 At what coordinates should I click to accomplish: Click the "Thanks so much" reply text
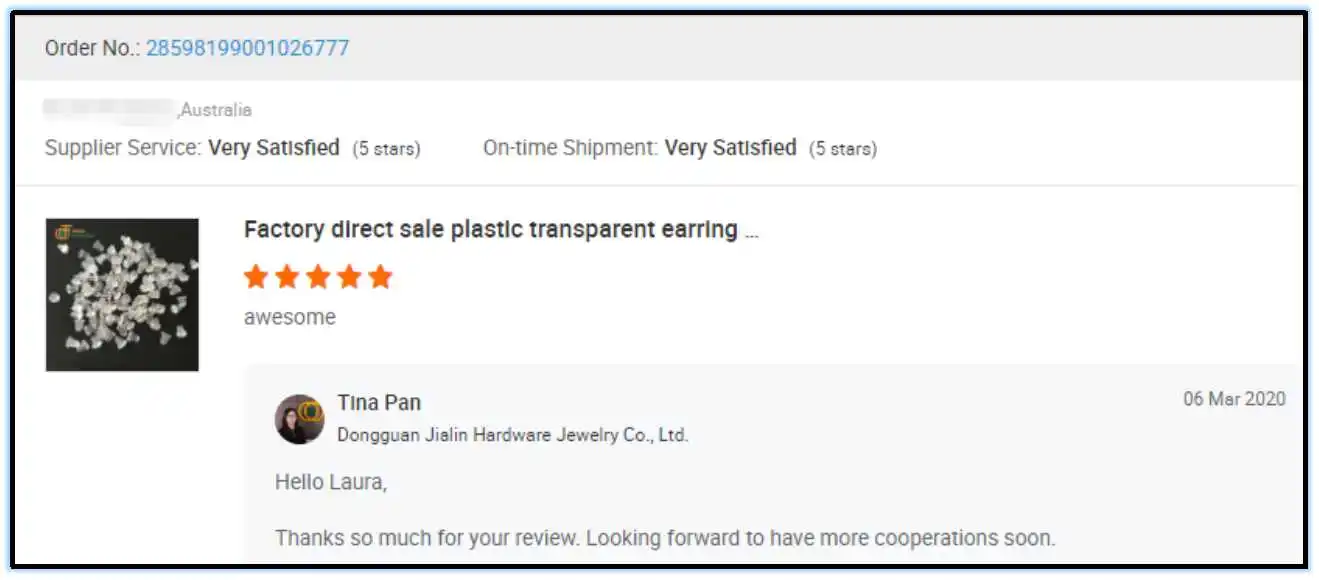click(664, 538)
